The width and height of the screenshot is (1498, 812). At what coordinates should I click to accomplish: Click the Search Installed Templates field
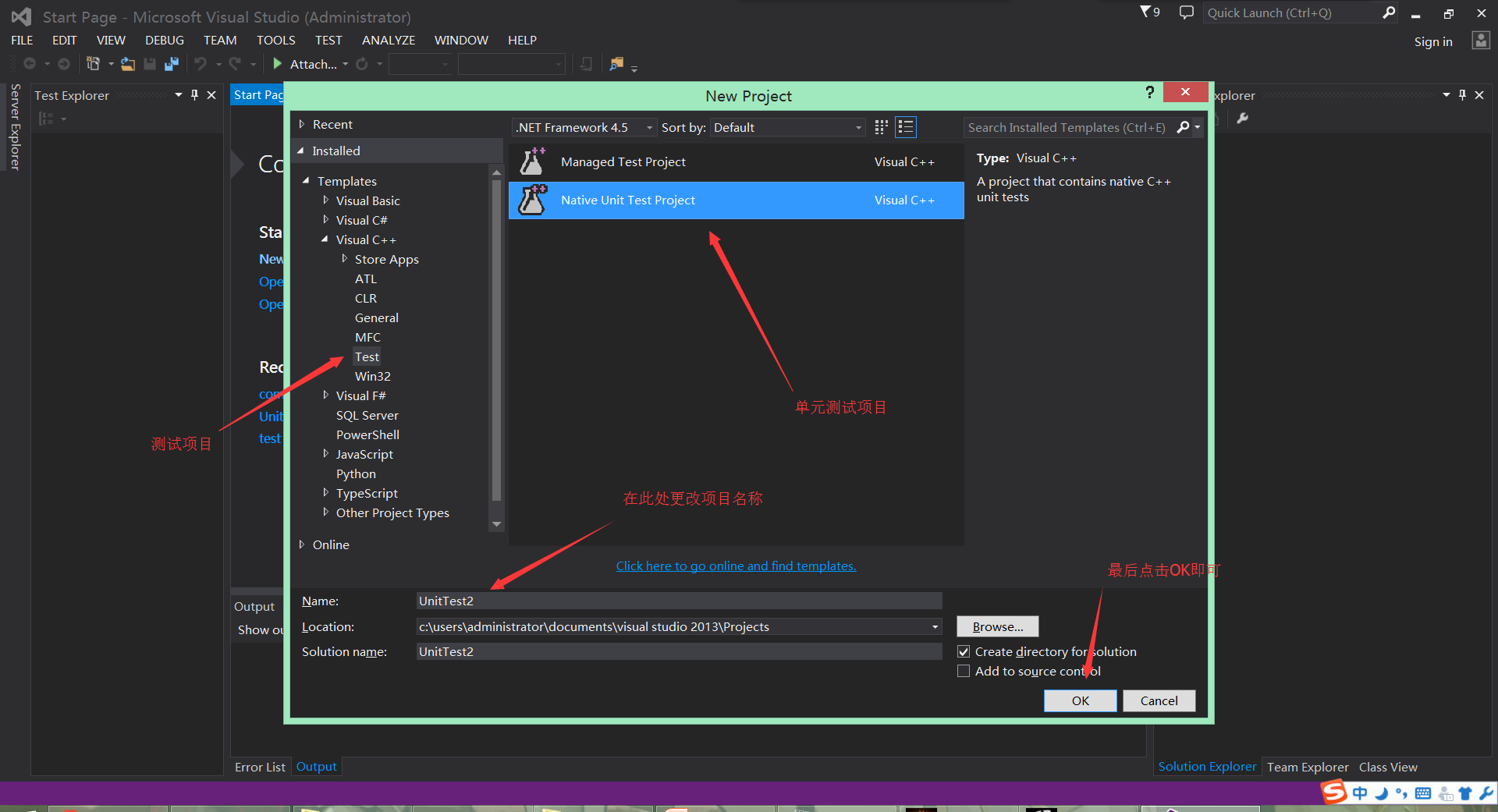point(1067,127)
